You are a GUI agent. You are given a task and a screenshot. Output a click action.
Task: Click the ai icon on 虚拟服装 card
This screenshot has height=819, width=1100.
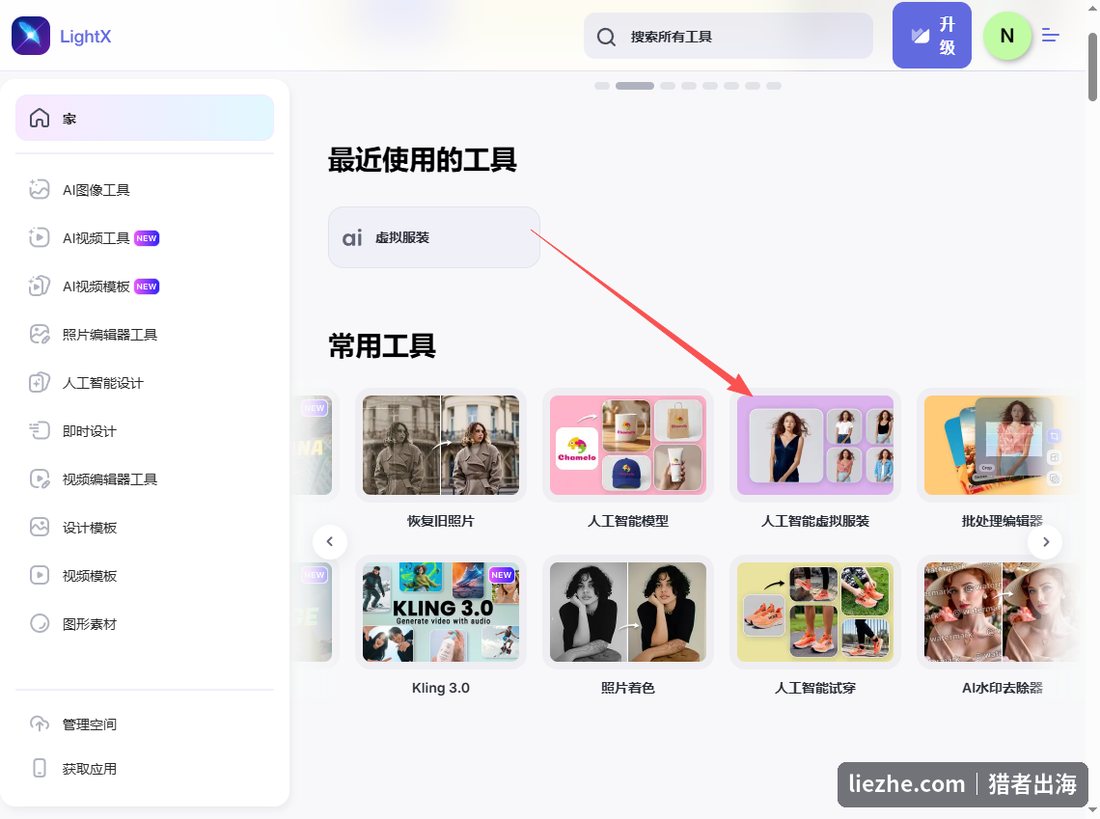pos(352,238)
